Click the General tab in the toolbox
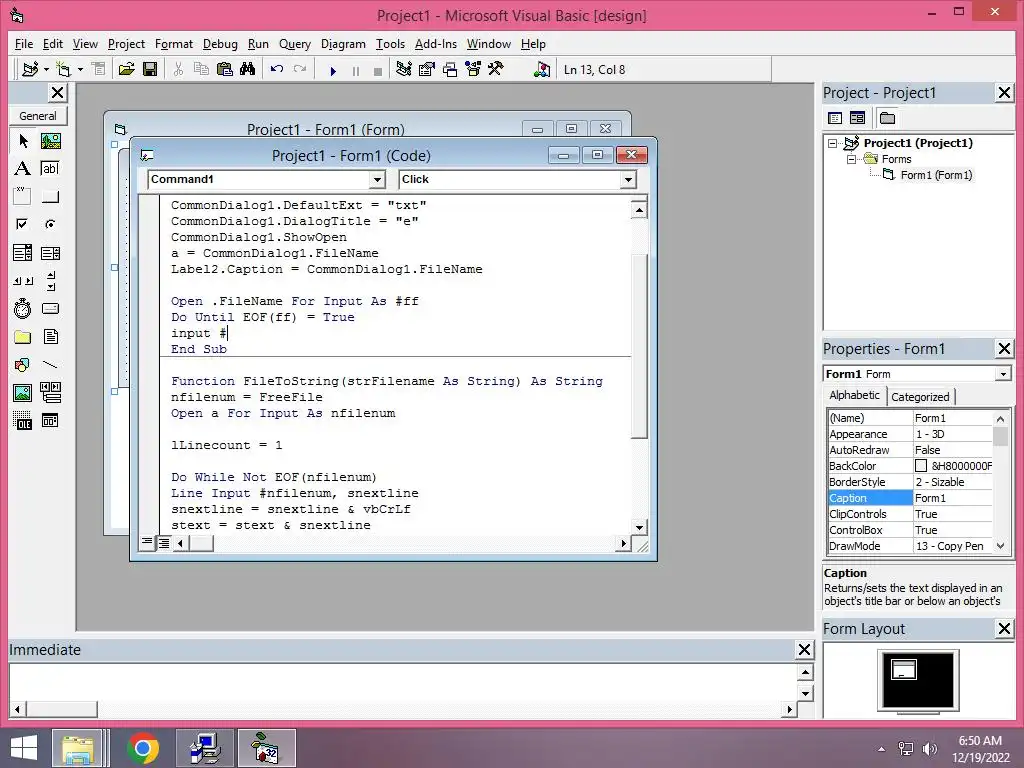 coord(38,116)
